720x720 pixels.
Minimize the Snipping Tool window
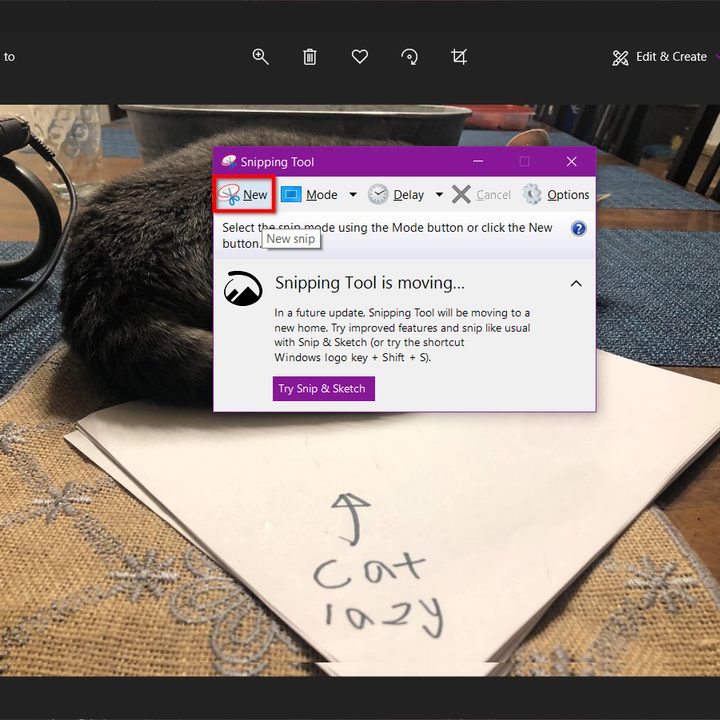[x=478, y=161]
